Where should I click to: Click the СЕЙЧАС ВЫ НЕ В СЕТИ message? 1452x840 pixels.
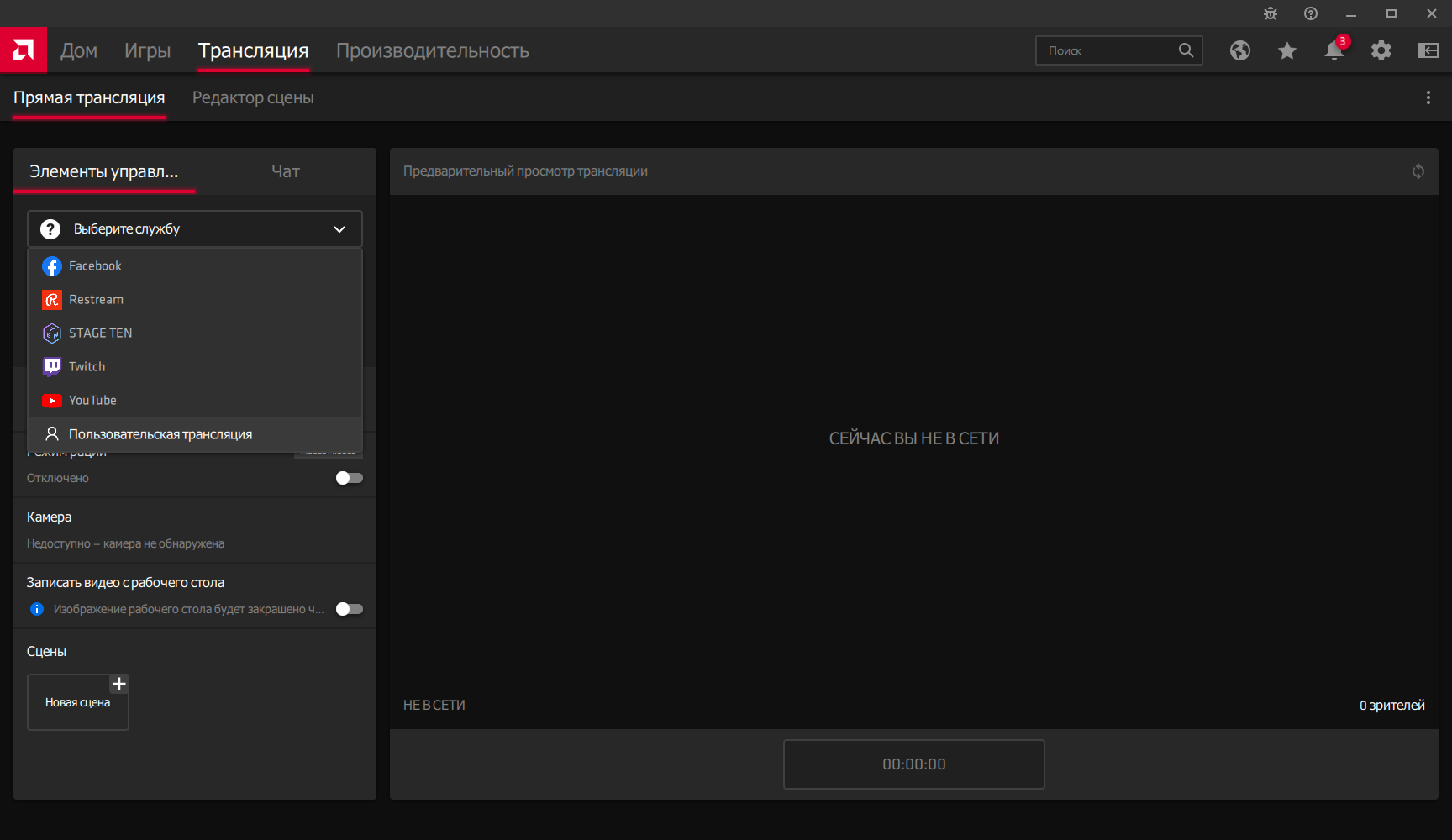tap(914, 438)
